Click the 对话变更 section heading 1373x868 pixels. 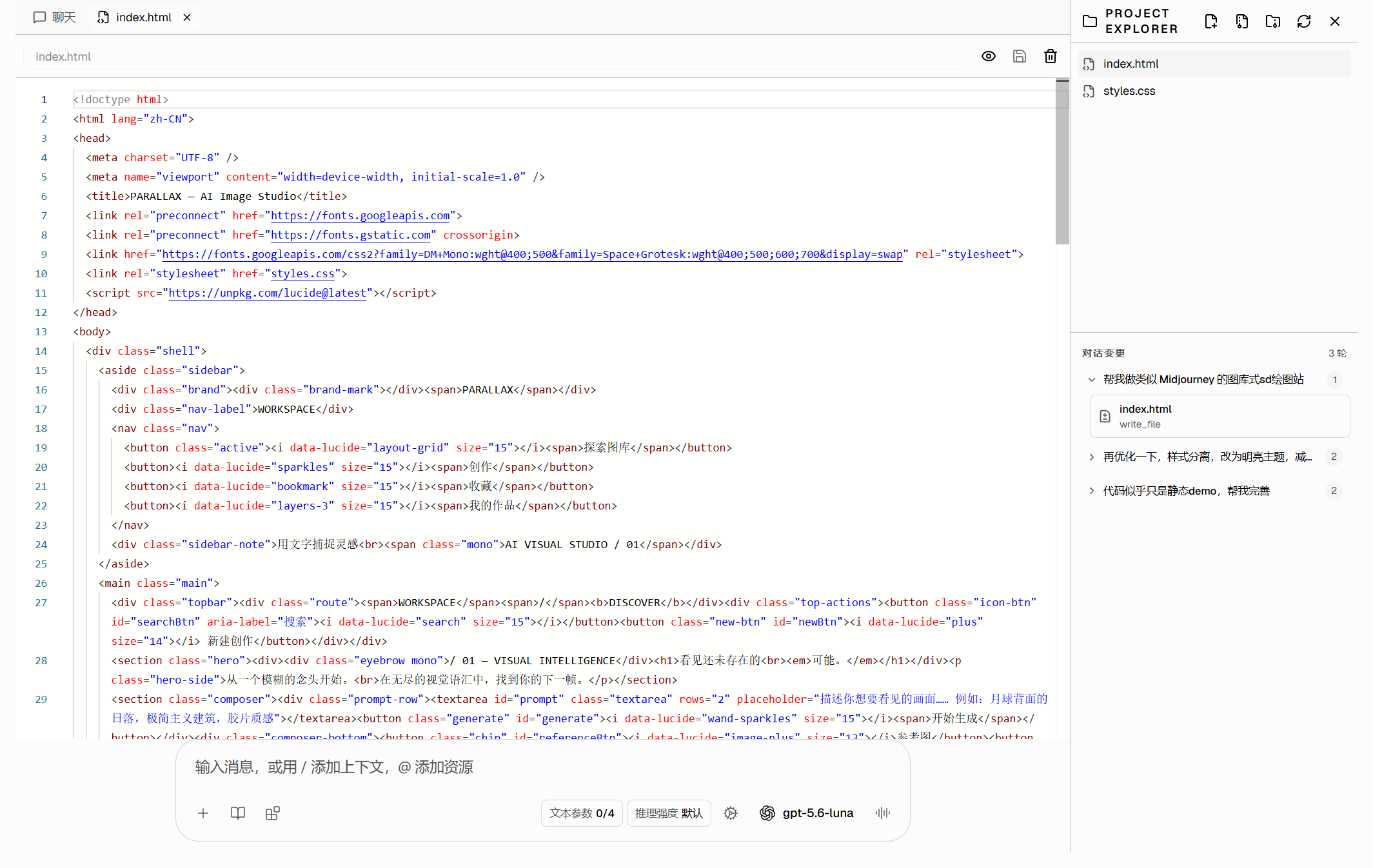[x=1103, y=353]
